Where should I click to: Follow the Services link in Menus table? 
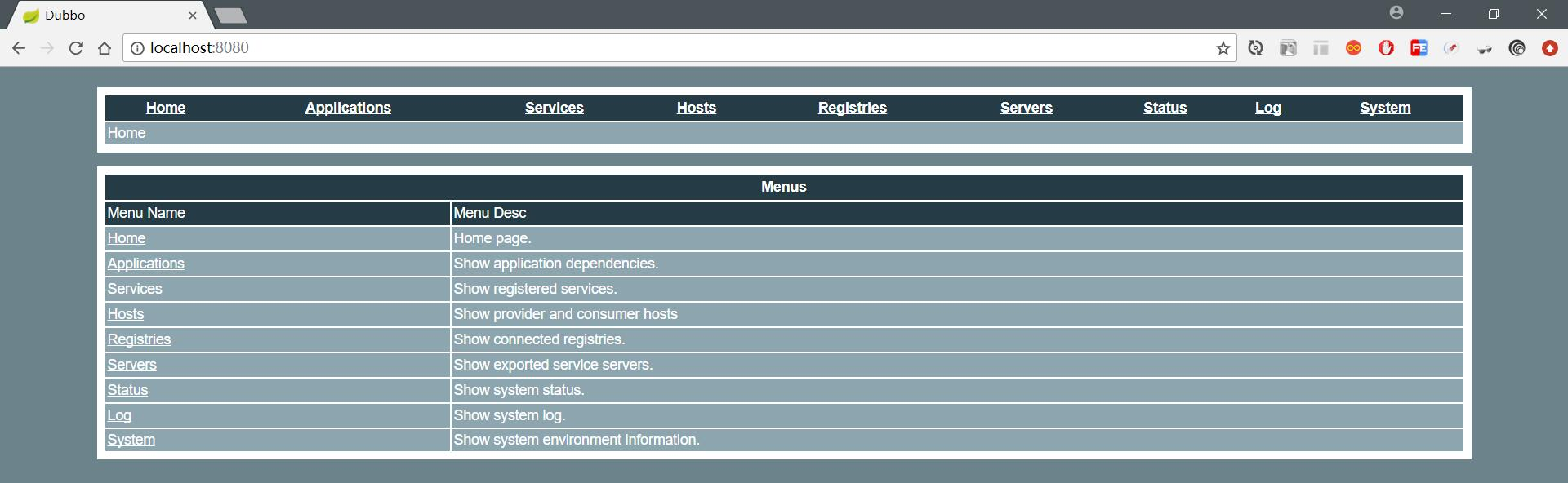pos(135,289)
